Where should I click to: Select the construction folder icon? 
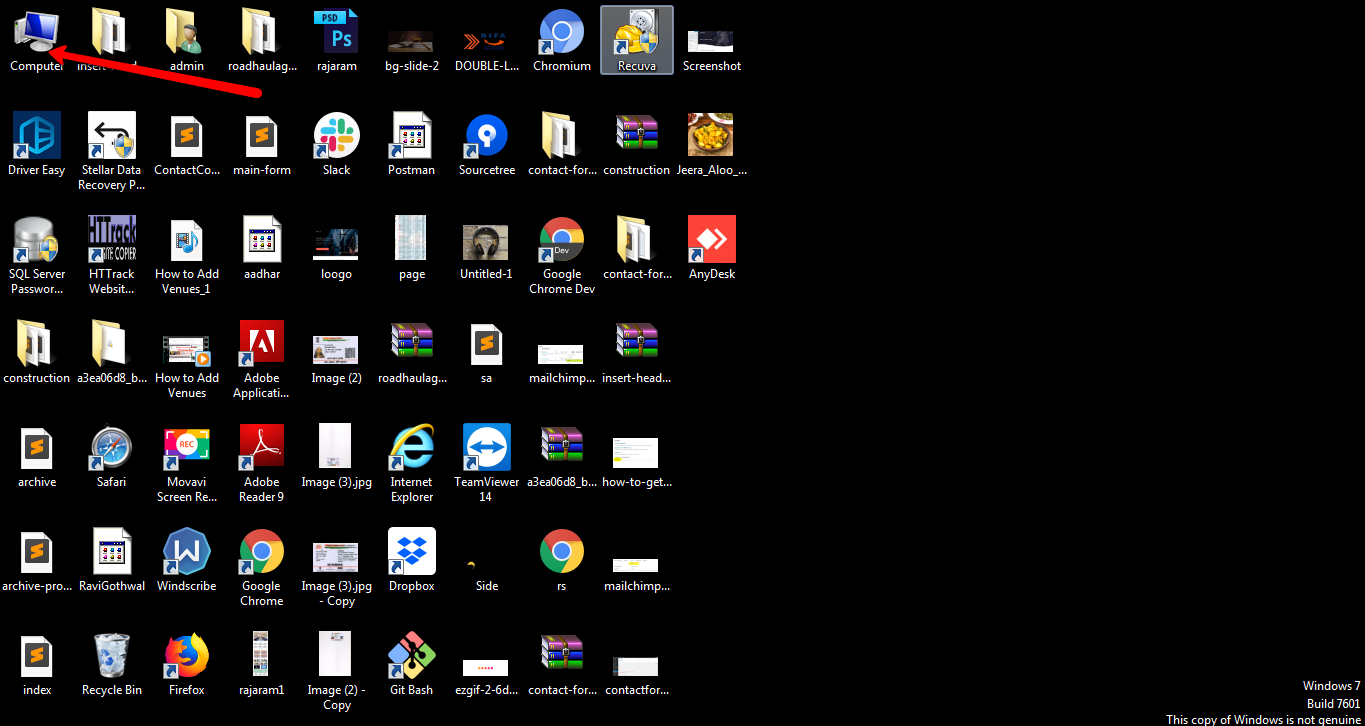37,352
